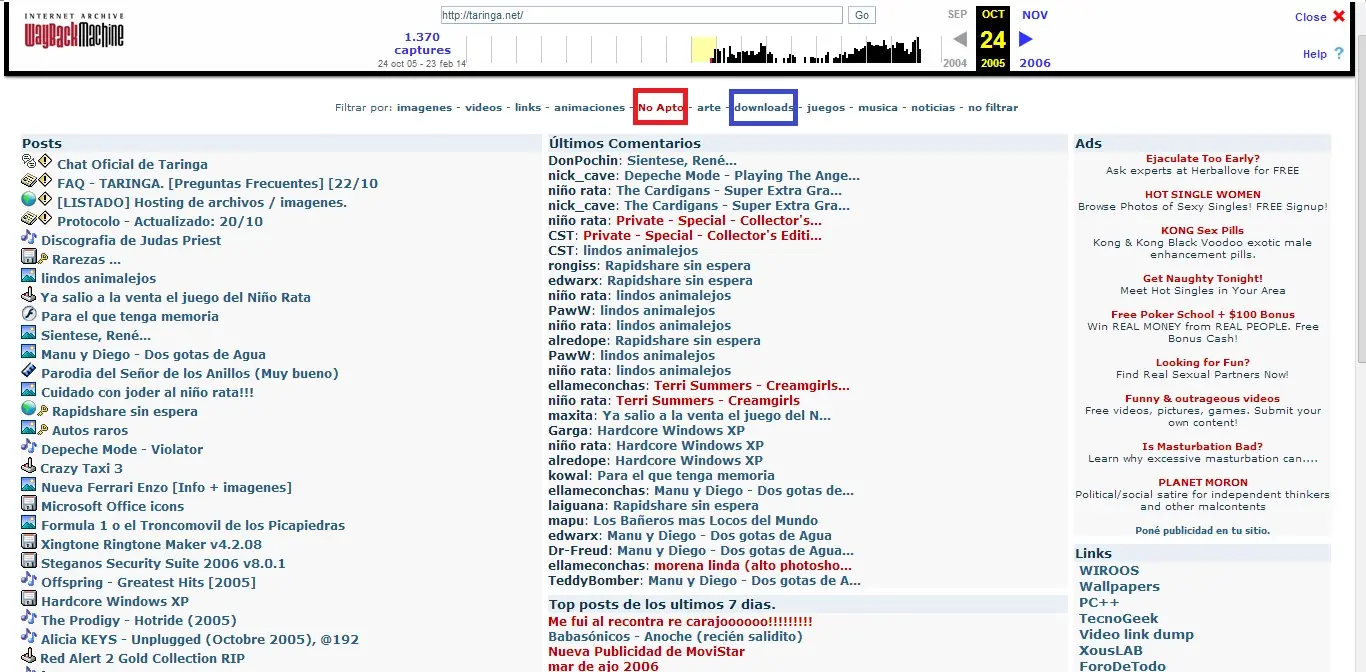The width and height of the screenshot is (1366, 672).
Task: Click the joystick icon beside Ya salio a la venta
Action: [x=29, y=295]
